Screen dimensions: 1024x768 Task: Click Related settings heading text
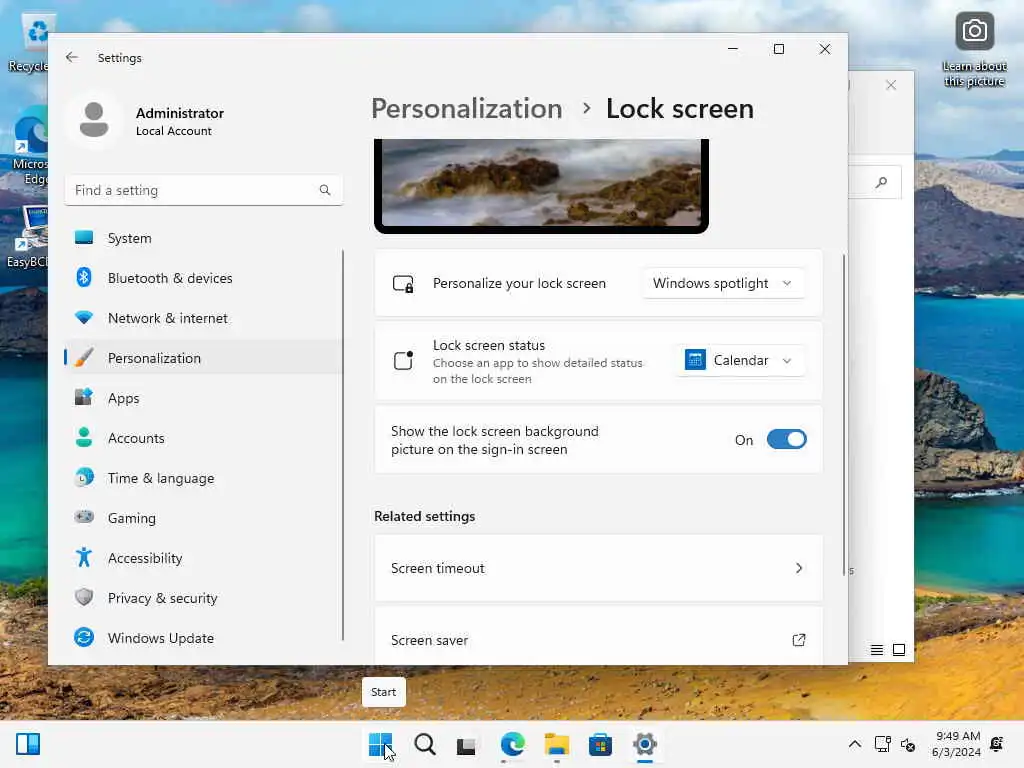[x=424, y=516]
